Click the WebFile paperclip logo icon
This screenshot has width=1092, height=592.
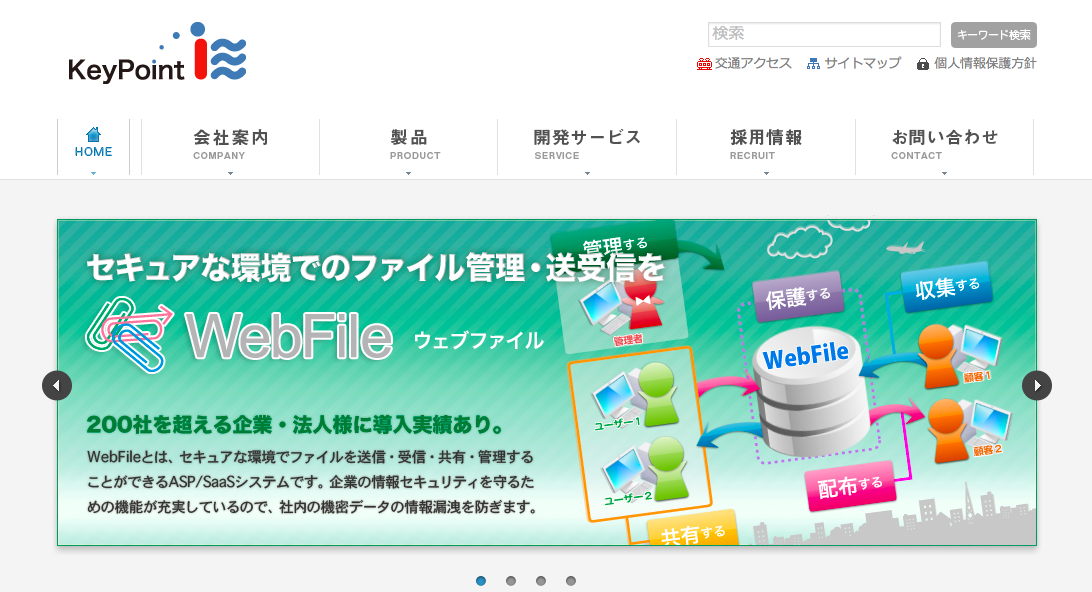coord(130,334)
